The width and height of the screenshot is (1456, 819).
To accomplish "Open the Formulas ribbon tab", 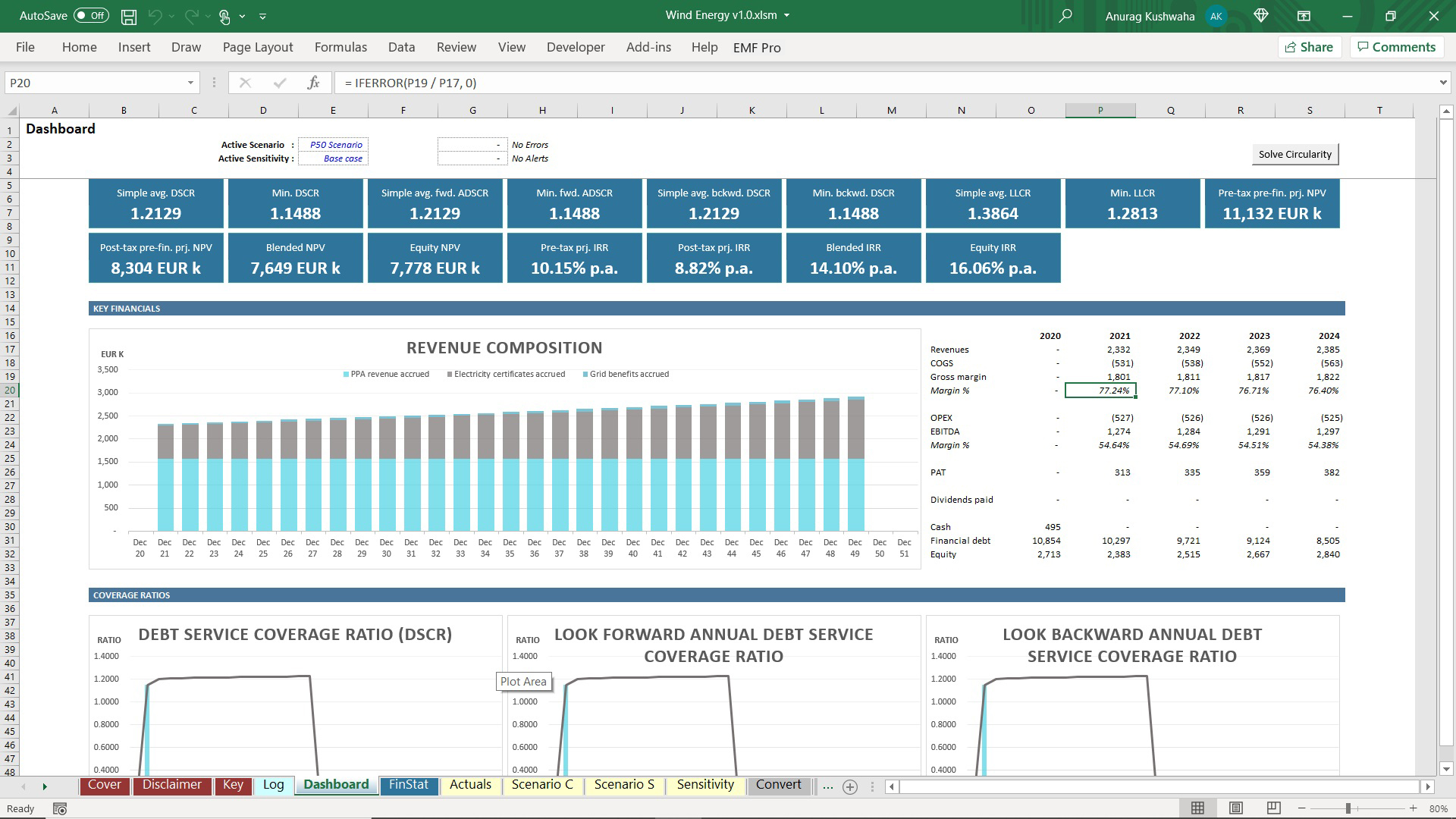I will point(340,47).
